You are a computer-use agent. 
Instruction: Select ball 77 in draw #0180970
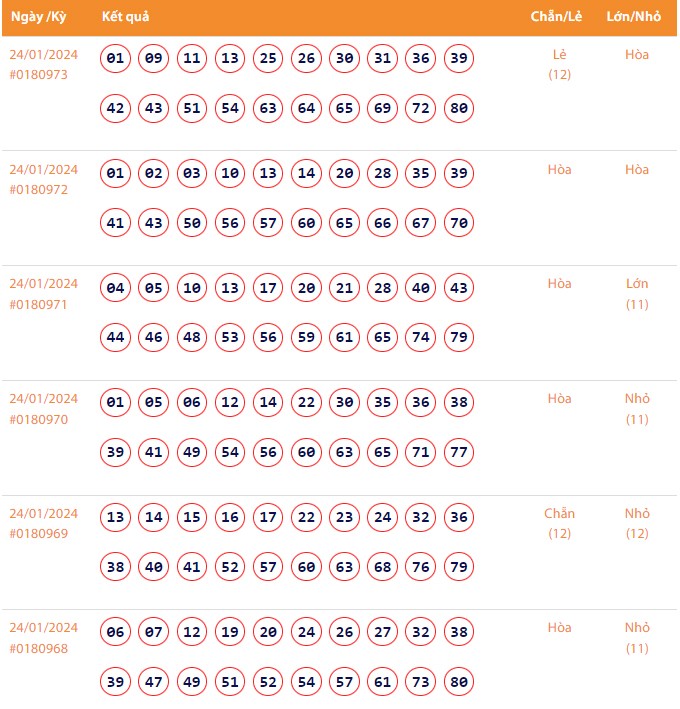[459, 452]
